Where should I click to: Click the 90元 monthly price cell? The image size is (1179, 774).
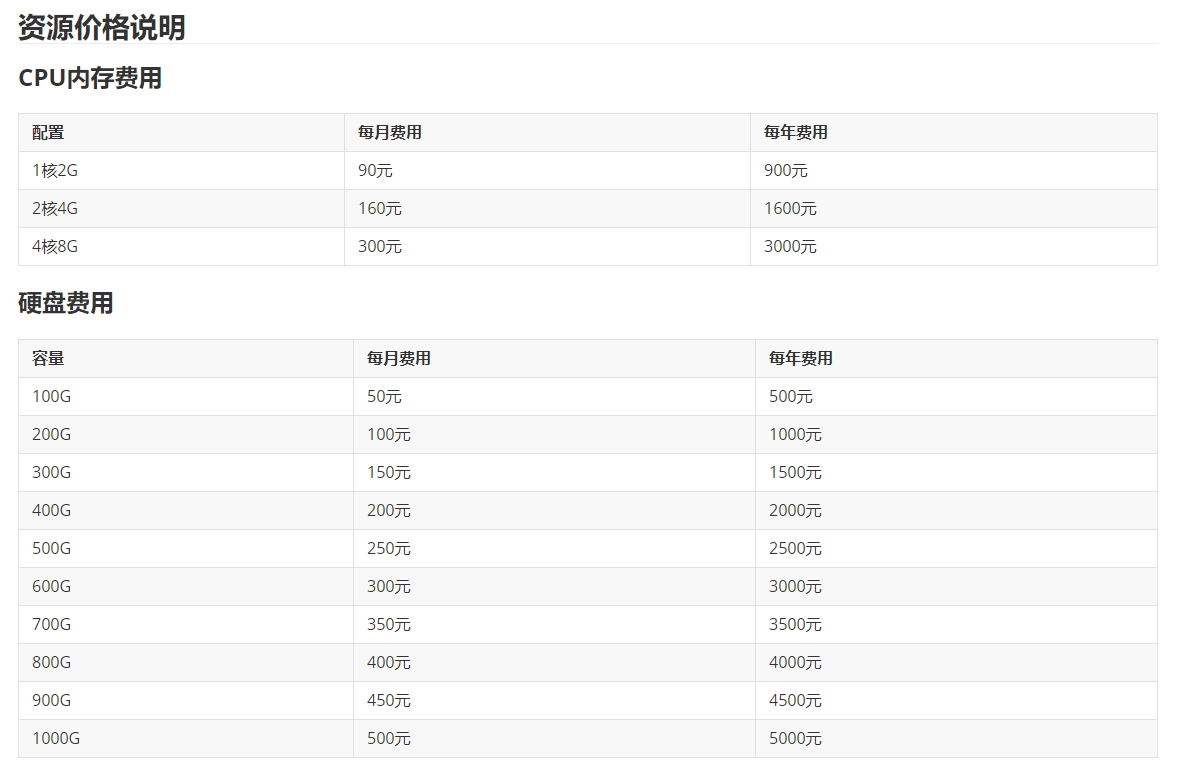[x=375, y=171]
